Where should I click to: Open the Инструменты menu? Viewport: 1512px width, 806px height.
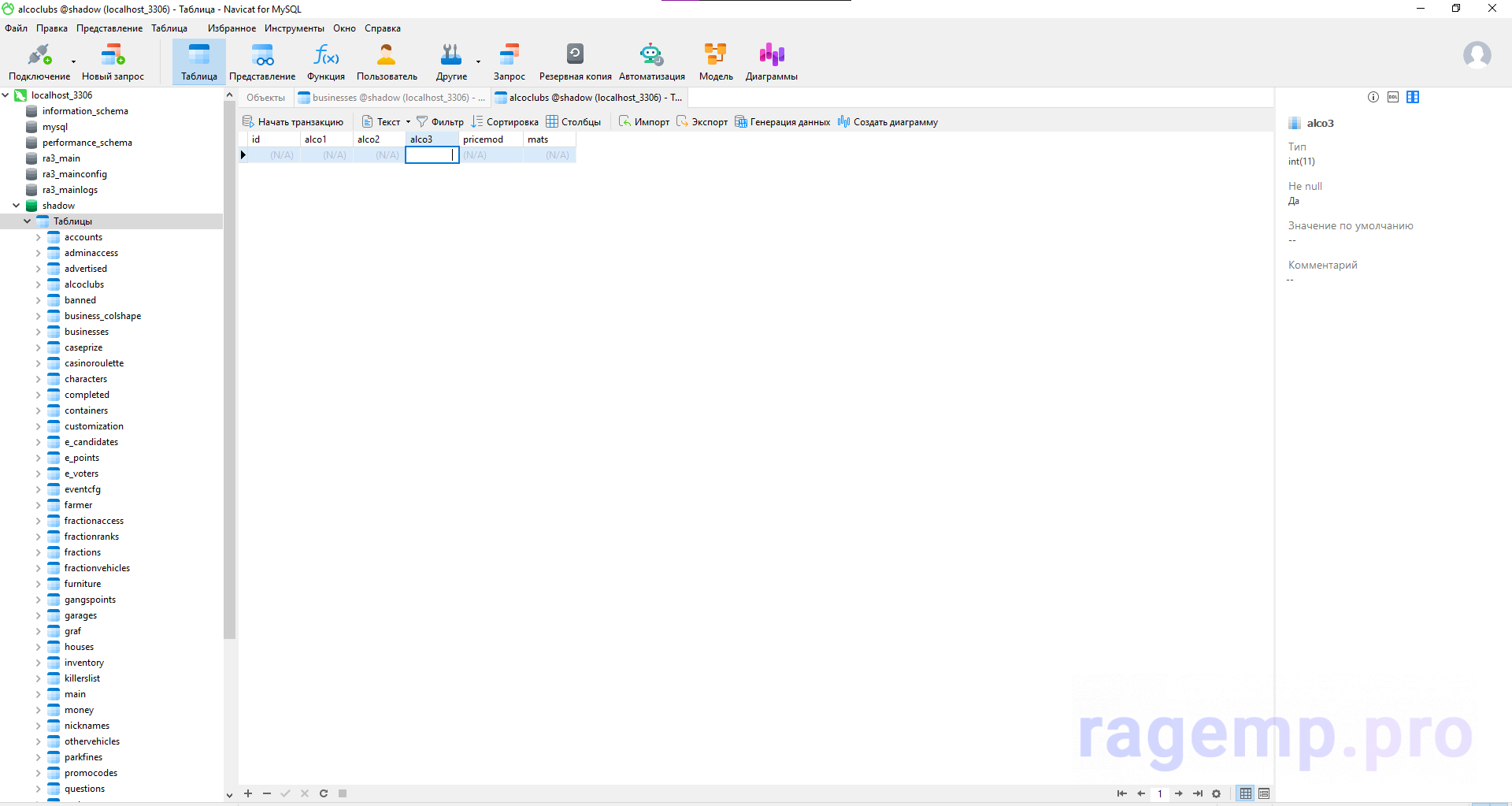pyautogui.click(x=294, y=28)
